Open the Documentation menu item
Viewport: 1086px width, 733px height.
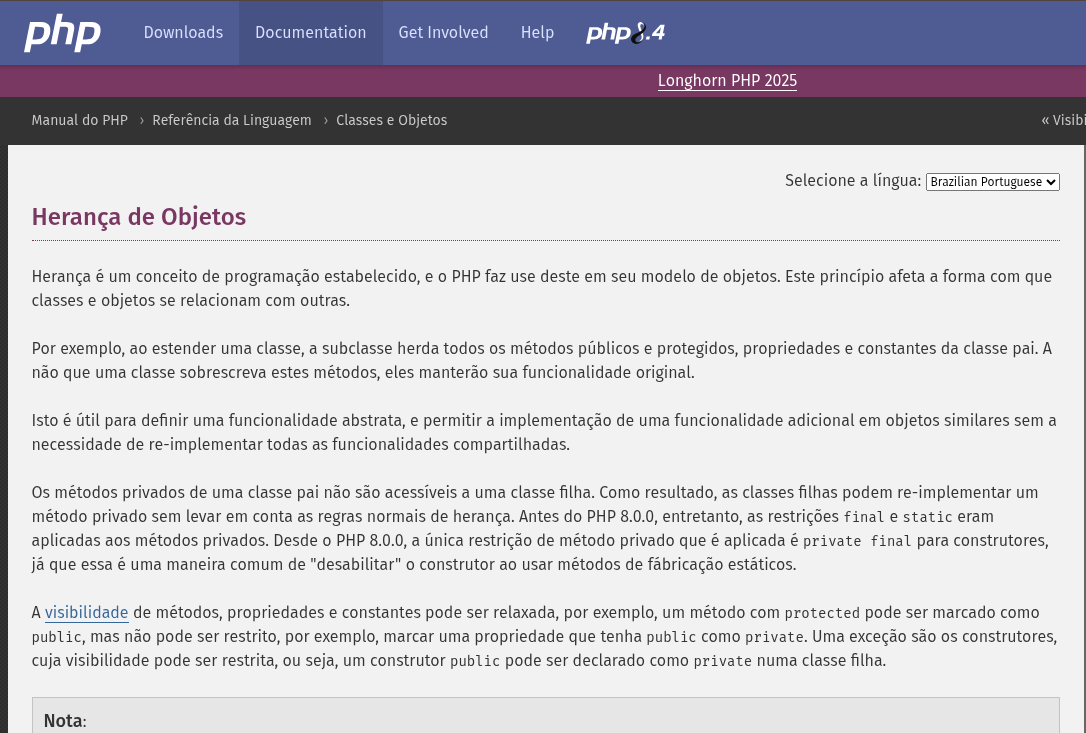tap(310, 33)
